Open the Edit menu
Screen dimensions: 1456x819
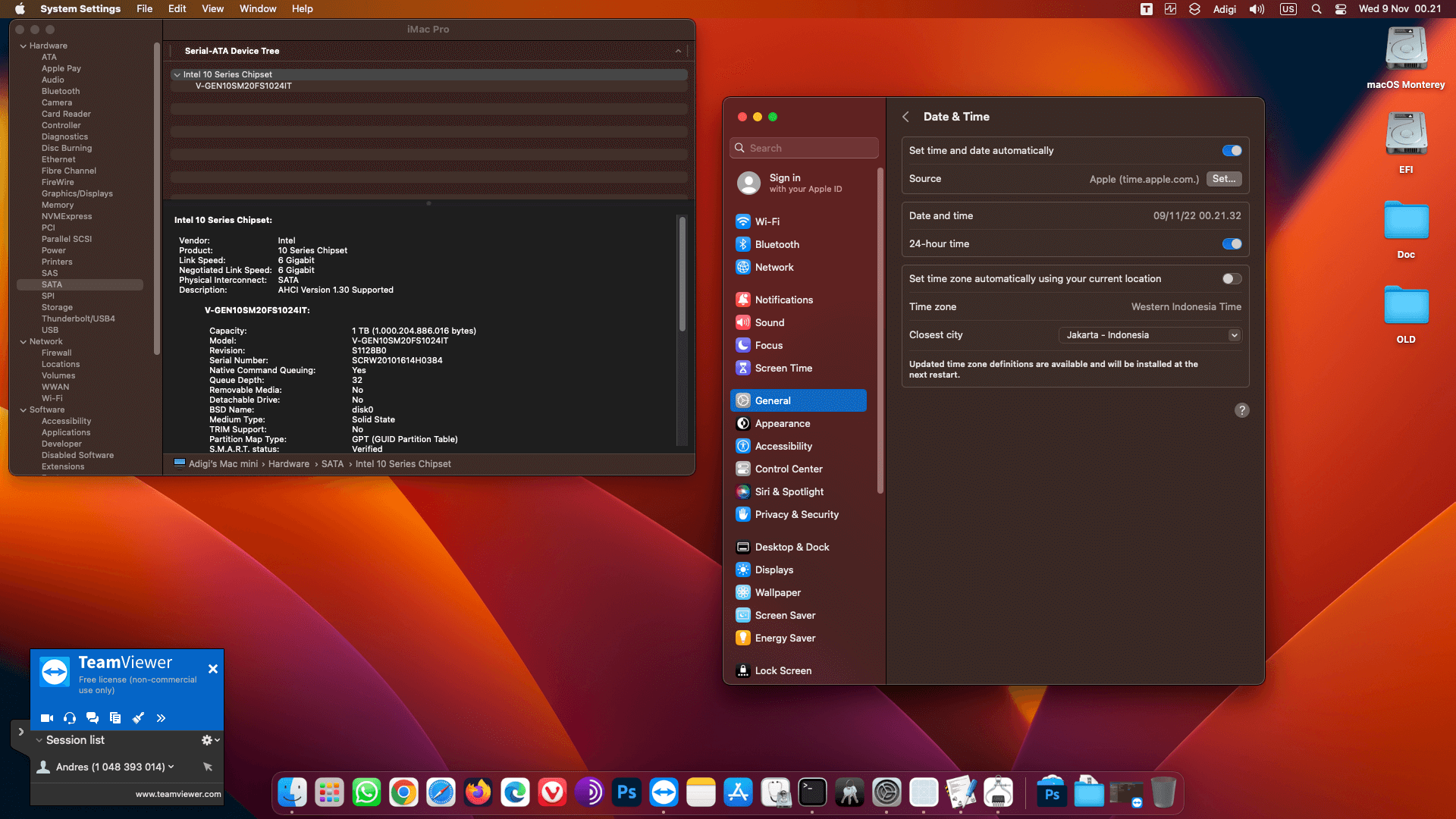[177, 9]
